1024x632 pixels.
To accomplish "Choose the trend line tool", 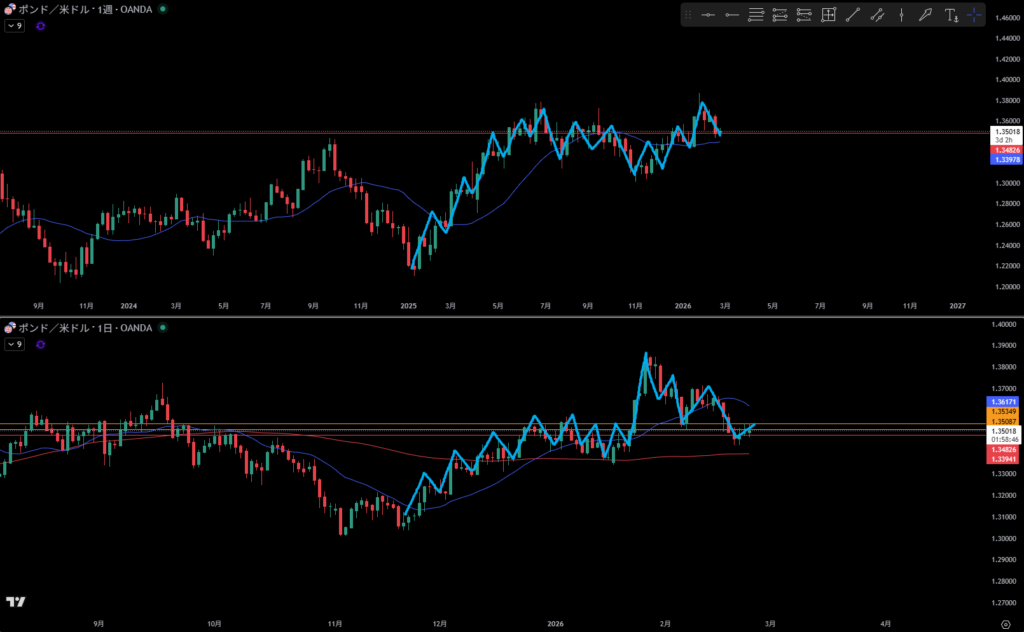I will click(853, 15).
